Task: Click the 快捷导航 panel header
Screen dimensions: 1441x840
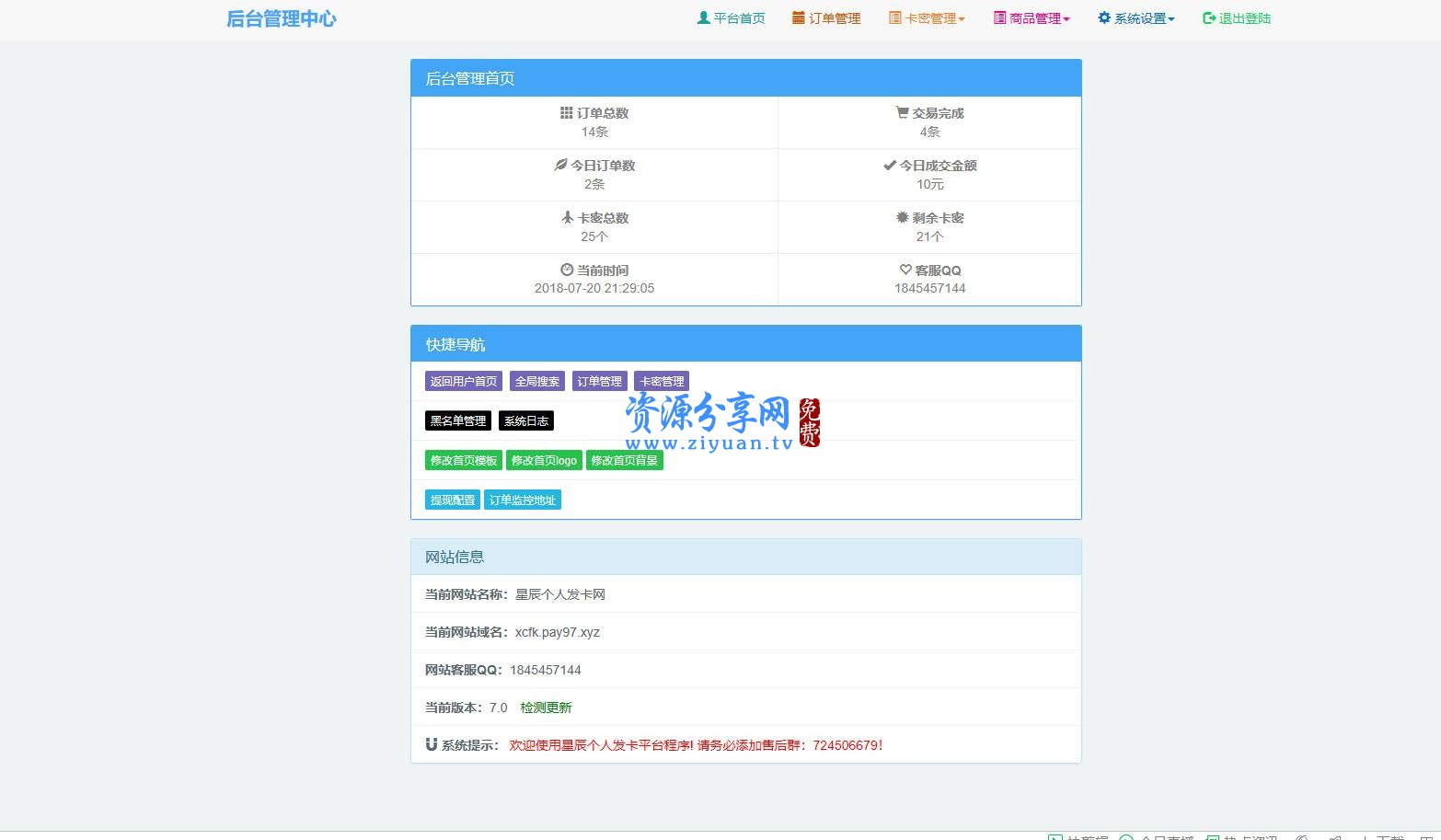Action: 746,344
